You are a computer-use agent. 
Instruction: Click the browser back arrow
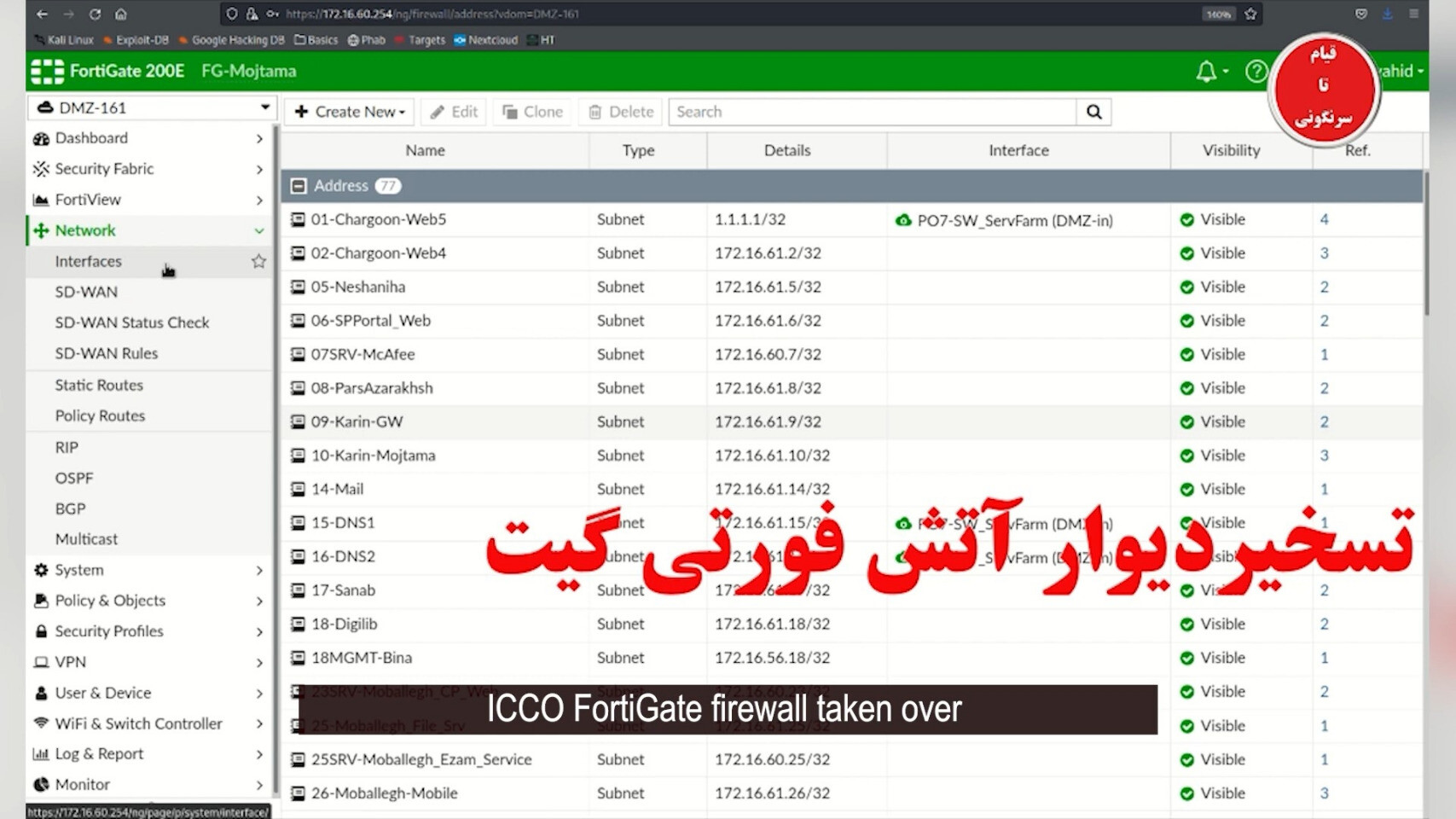tap(42, 14)
